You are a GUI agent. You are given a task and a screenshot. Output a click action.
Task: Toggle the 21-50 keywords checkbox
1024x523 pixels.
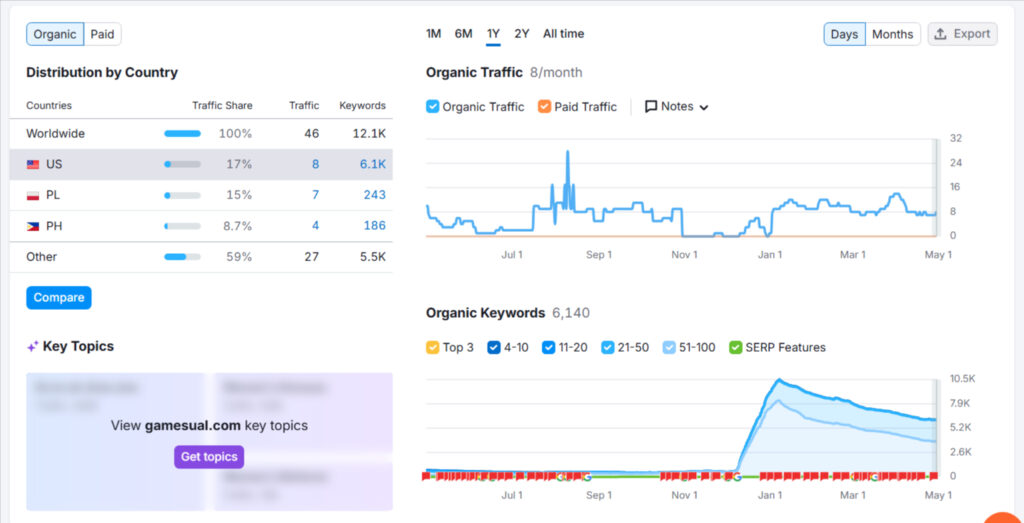point(607,347)
